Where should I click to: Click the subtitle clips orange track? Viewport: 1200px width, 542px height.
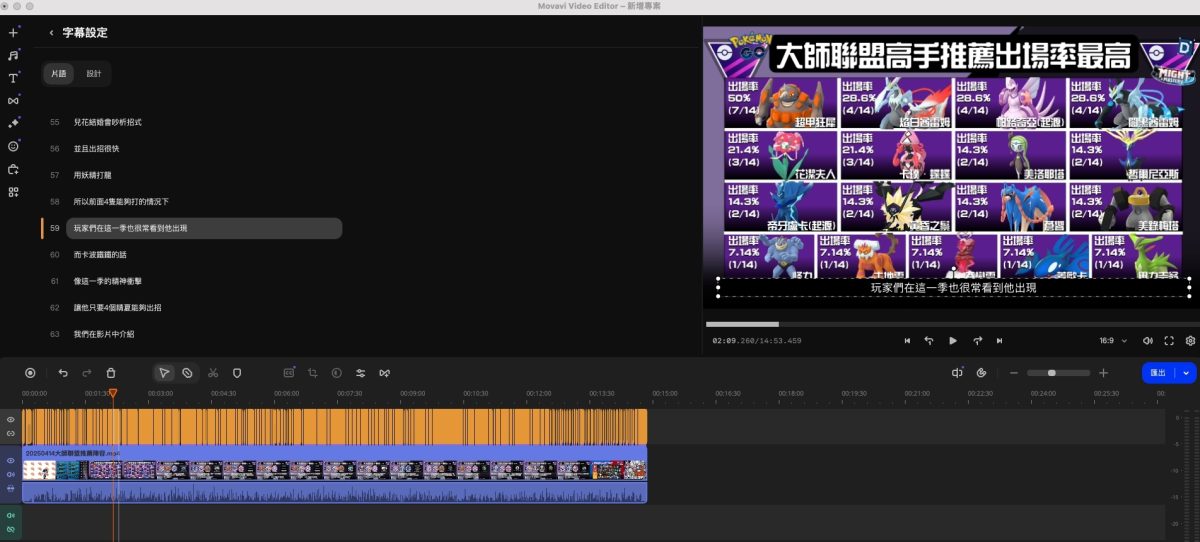click(x=335, y=426)
